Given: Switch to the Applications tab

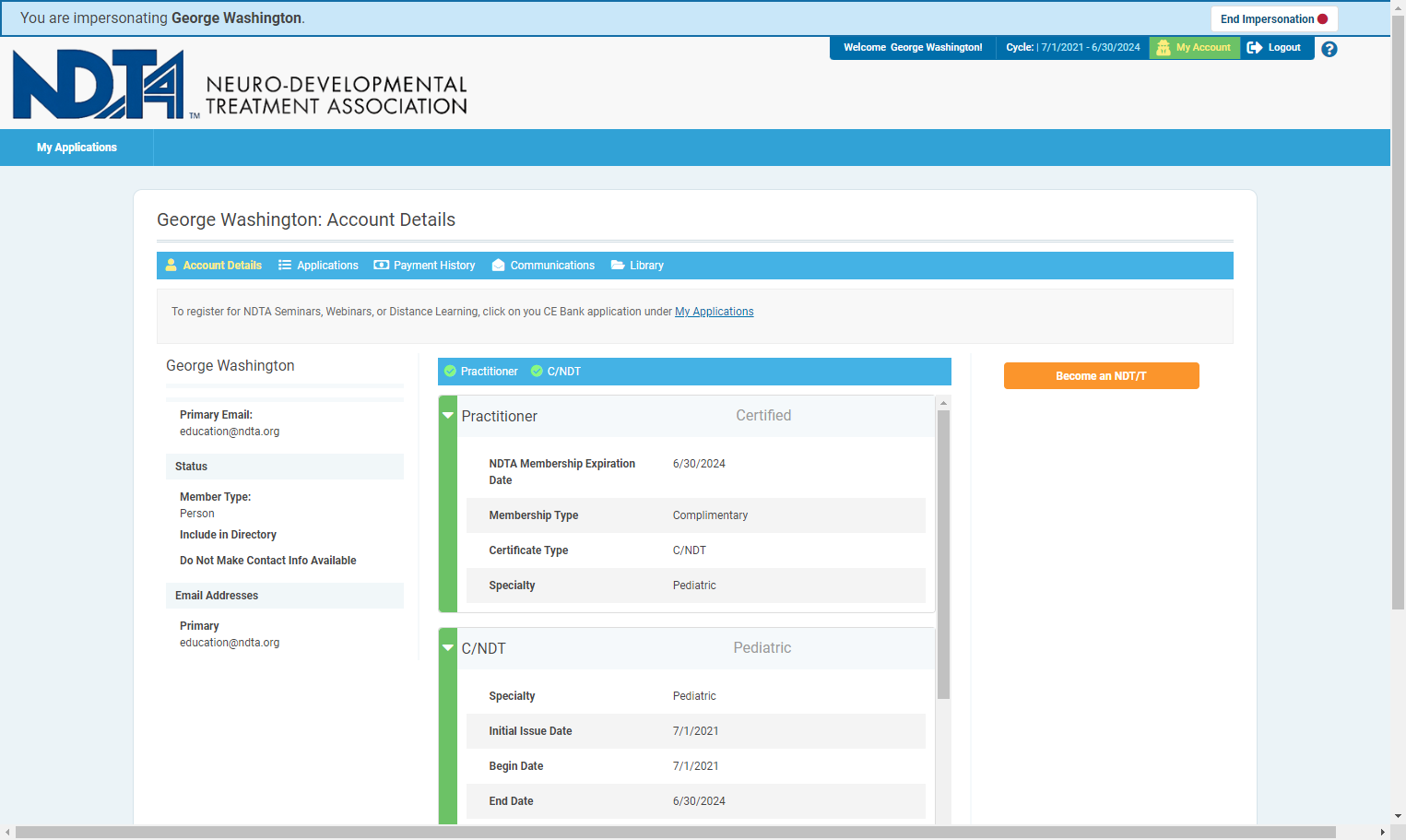Looking at the screenshot, I should 318,265.
